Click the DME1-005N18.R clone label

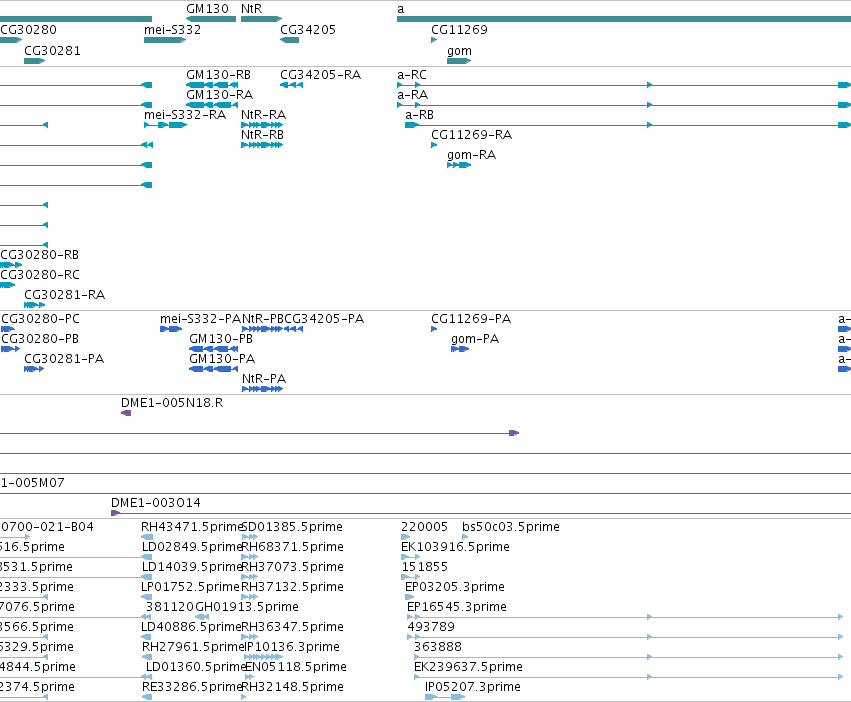click(172, 403)
